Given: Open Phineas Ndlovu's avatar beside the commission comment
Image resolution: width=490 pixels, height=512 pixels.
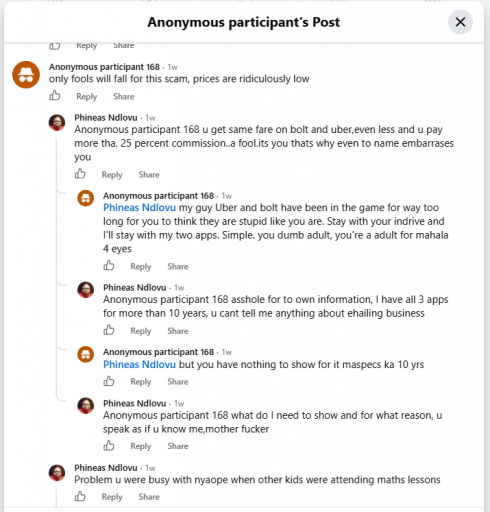Looking at the screenshot, I should coord(57,123).
